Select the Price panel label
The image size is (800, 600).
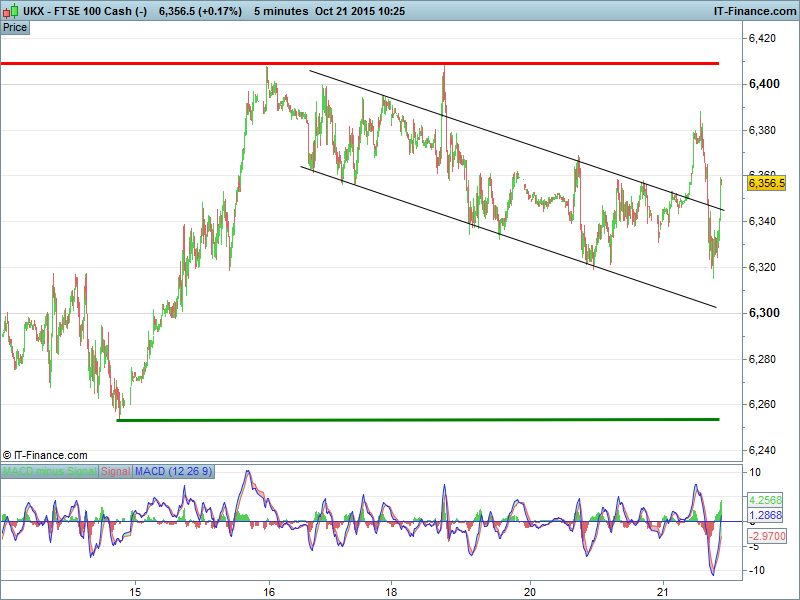click(x=15, y=27)
